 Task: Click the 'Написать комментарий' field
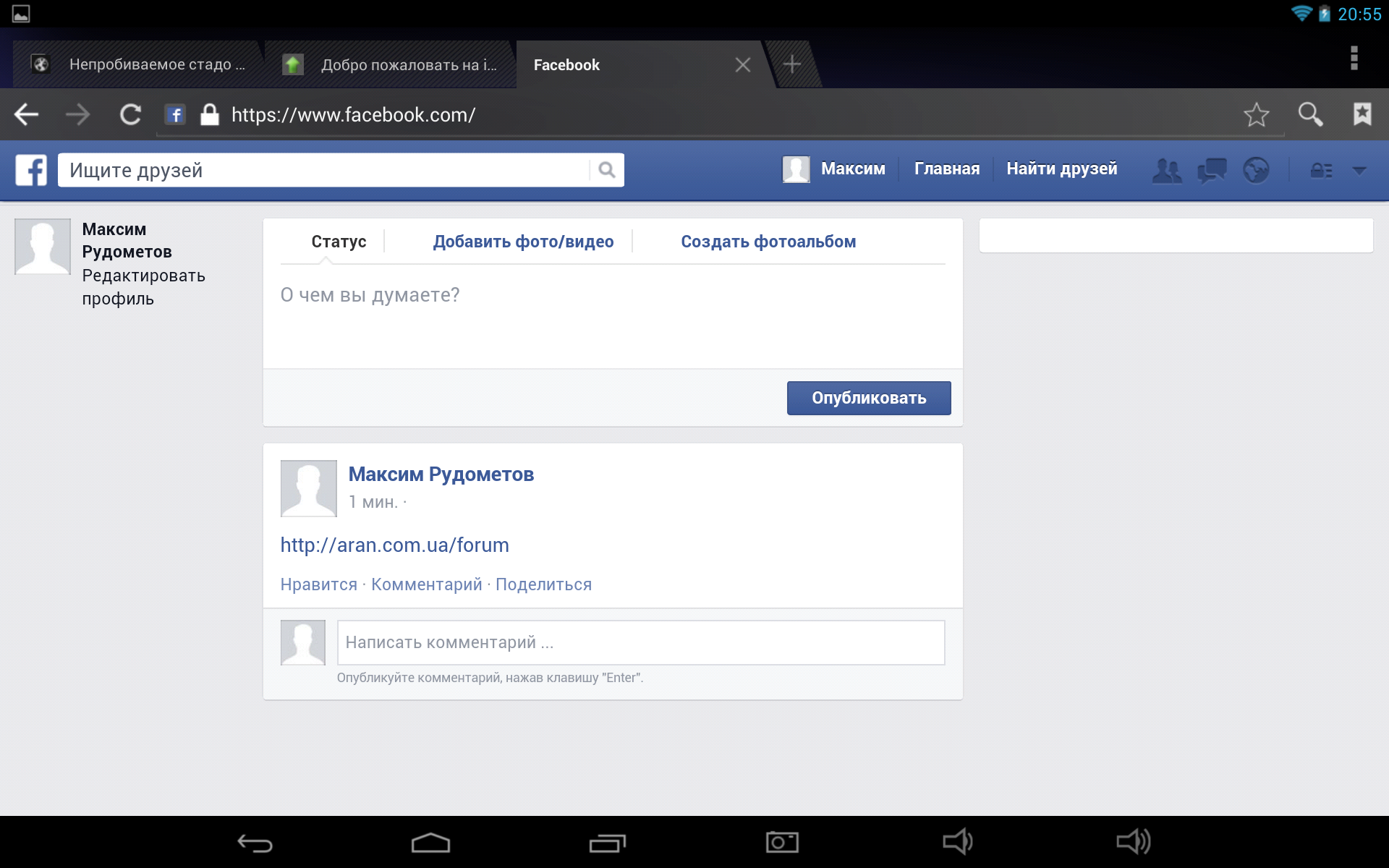pos(641,642)
